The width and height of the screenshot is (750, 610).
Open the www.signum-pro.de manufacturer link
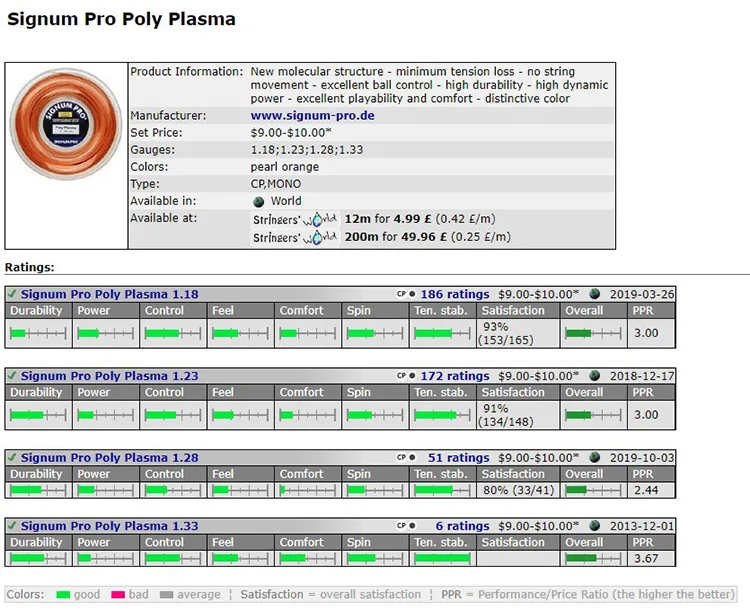click(x=312, y=116)
